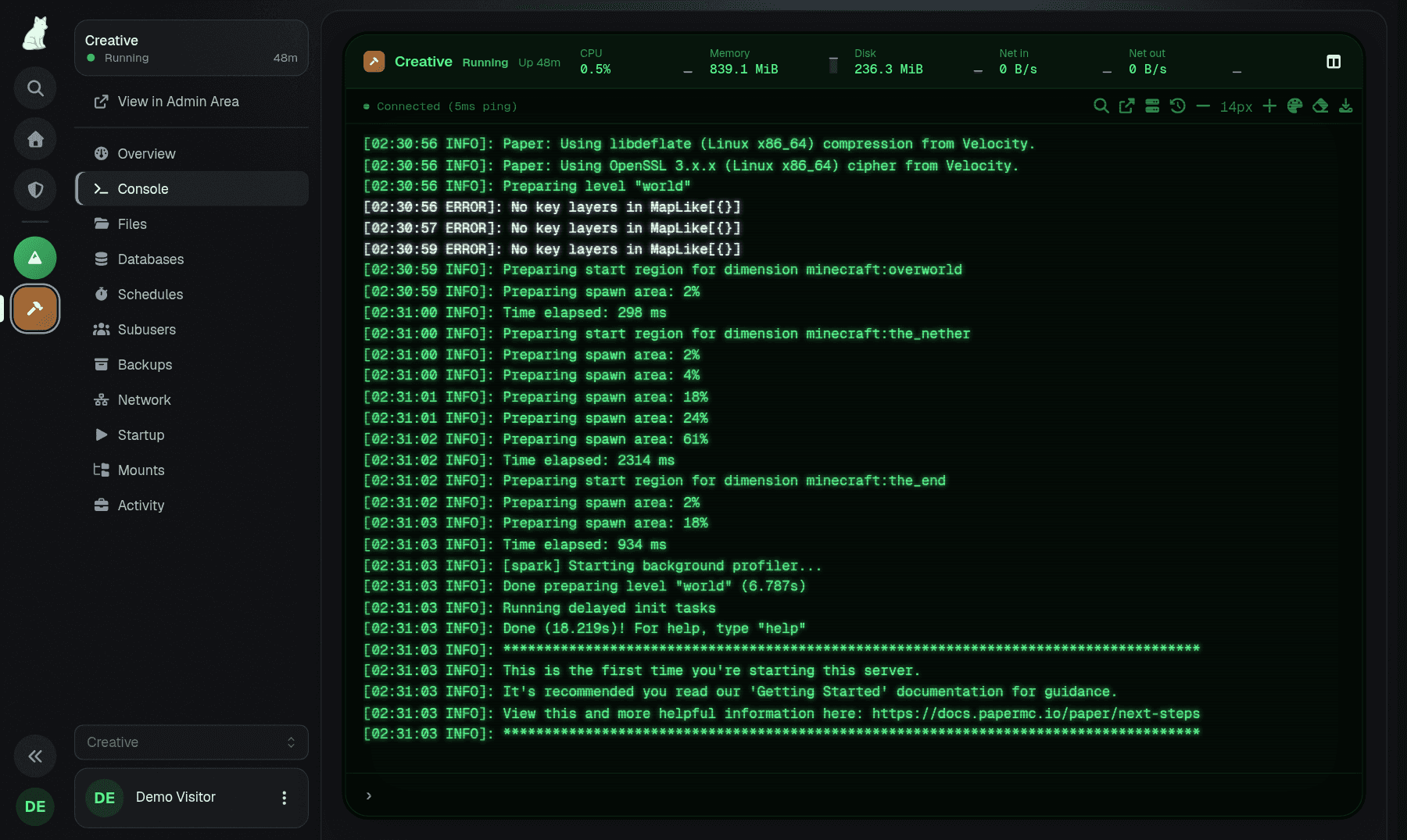
Task: Click the DE avatar in bottom rail
Action: coord(35,806)
